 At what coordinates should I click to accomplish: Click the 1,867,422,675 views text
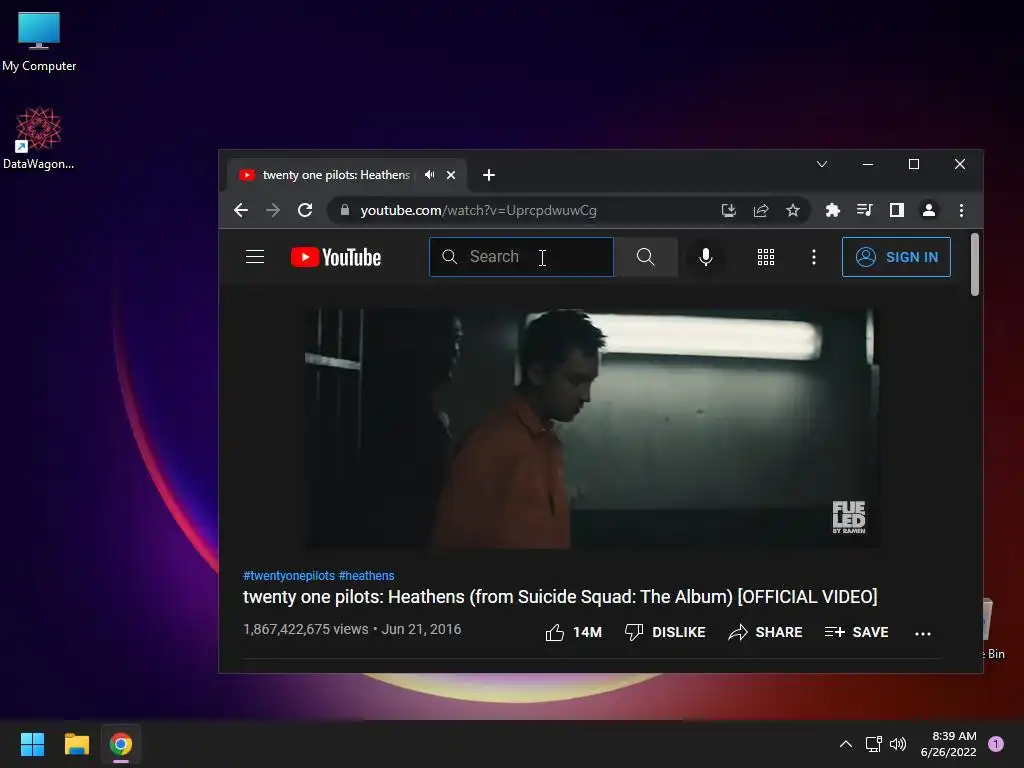306,629
